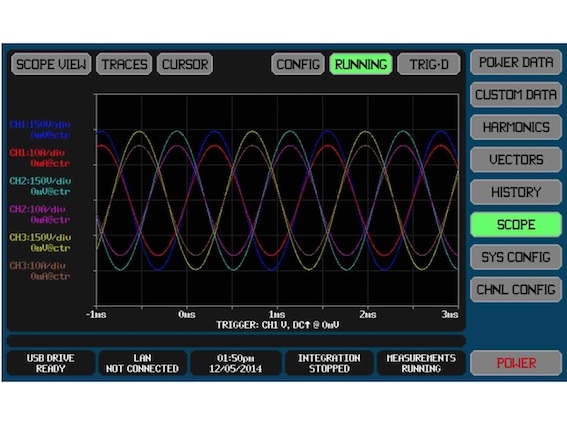The image size is (567, 425).
Task: Click the TRIGGER: CH1 V, DC text
Action: click(x=278, y=325)
